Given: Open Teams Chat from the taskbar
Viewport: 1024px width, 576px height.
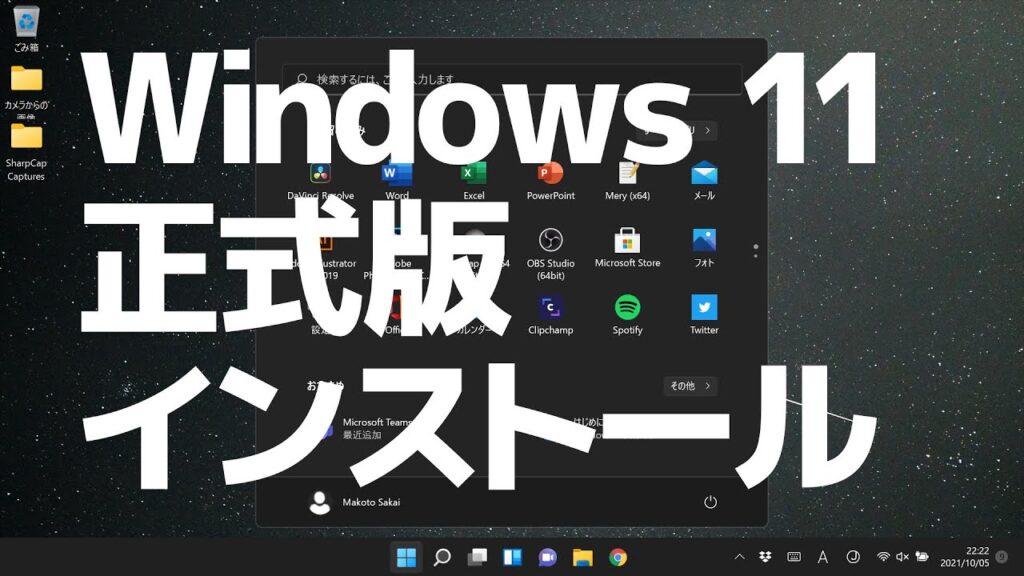Looking at the screenshot, I should tap(547, 557).
